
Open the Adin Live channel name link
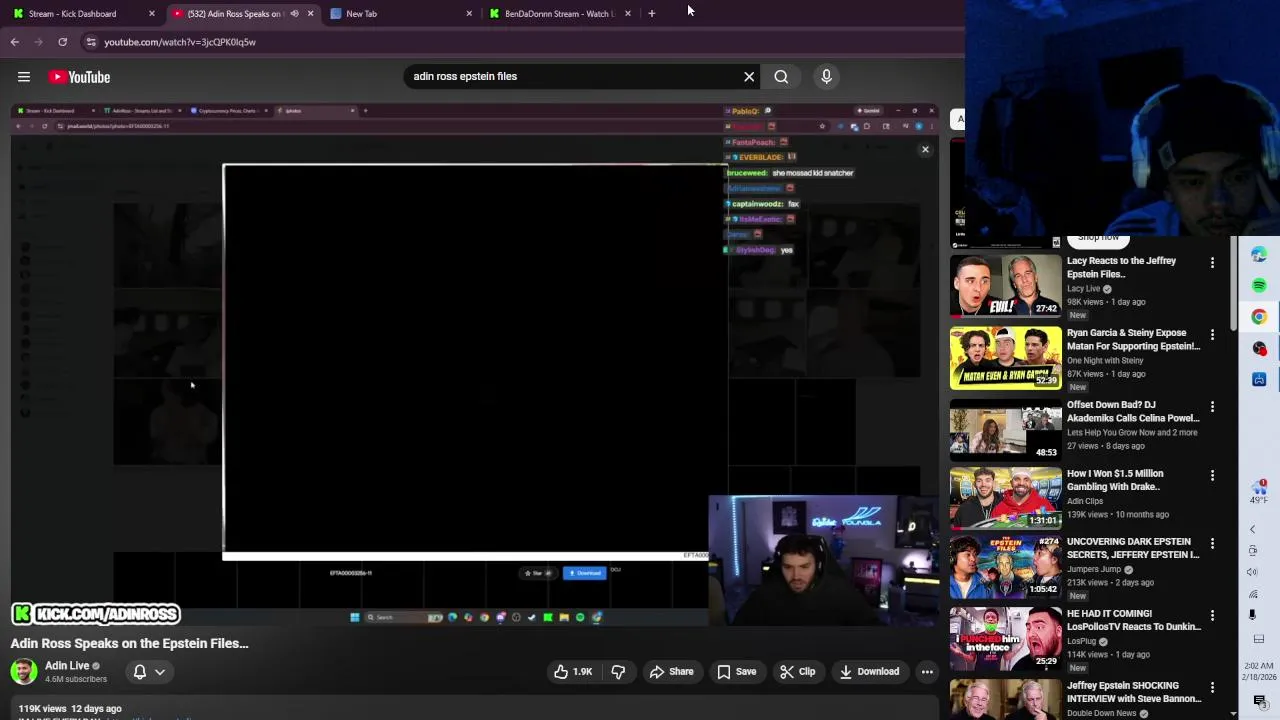(67, 666)
